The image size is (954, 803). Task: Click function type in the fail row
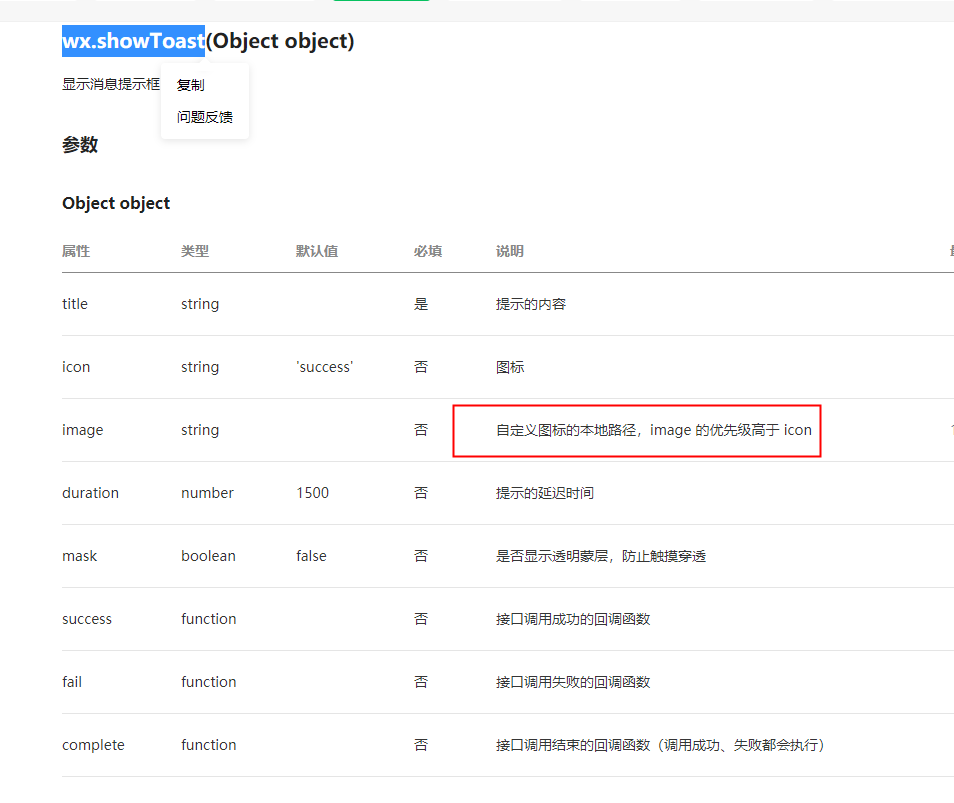209,682
